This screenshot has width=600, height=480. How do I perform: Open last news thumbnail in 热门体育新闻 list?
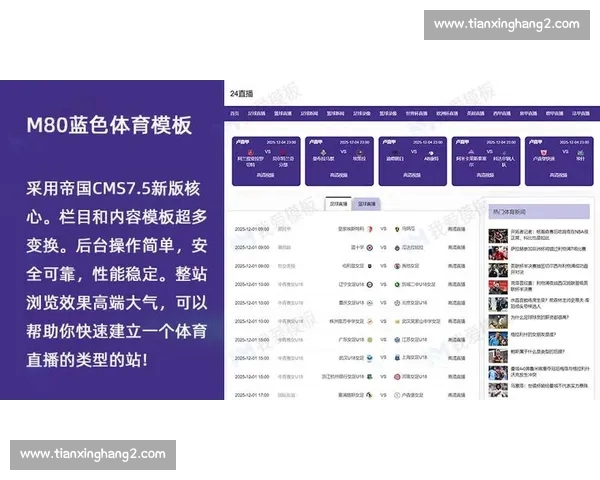pyautogui.click(x=498, y=390)
